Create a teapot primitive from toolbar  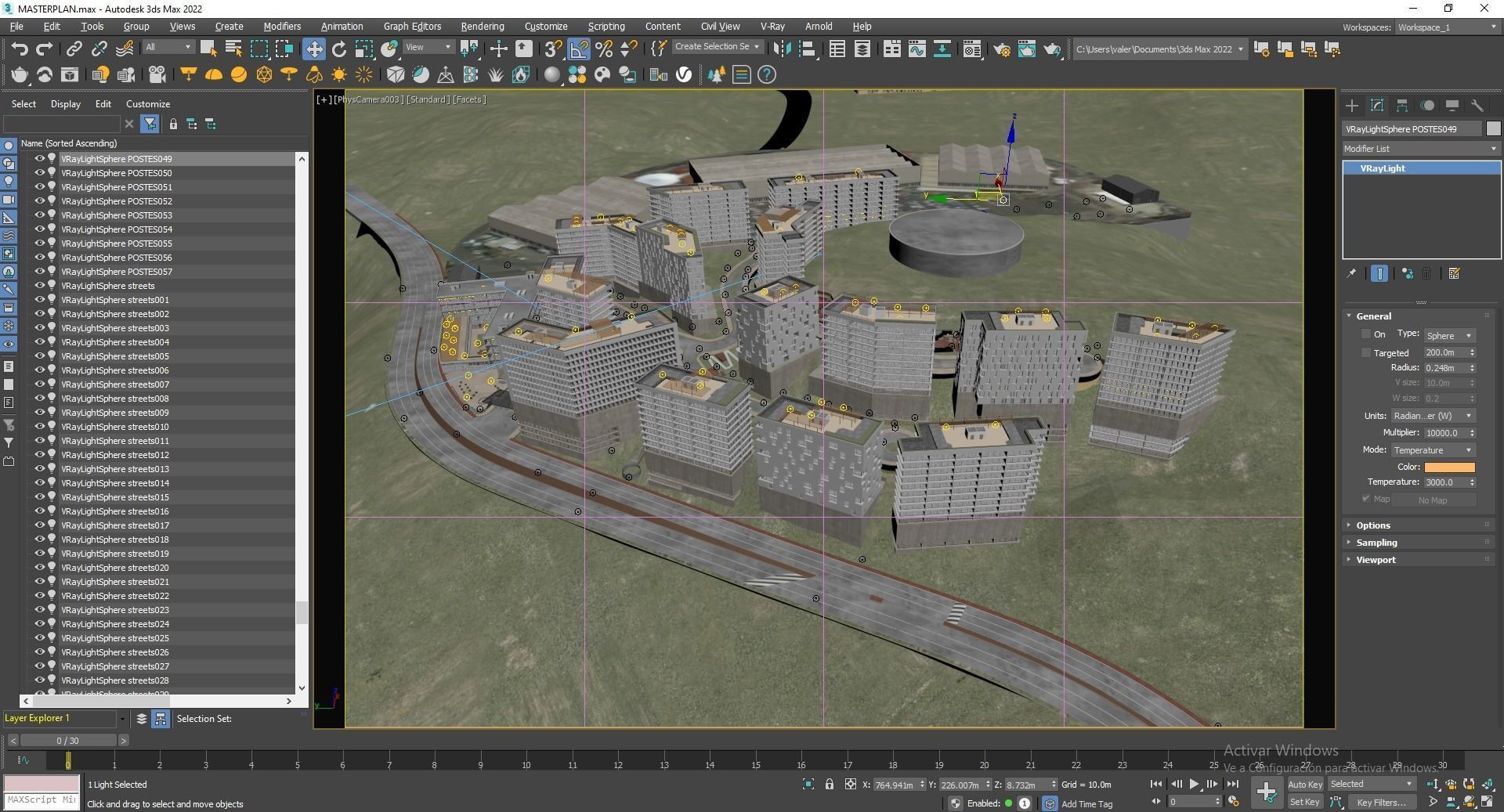click(20, 74)
